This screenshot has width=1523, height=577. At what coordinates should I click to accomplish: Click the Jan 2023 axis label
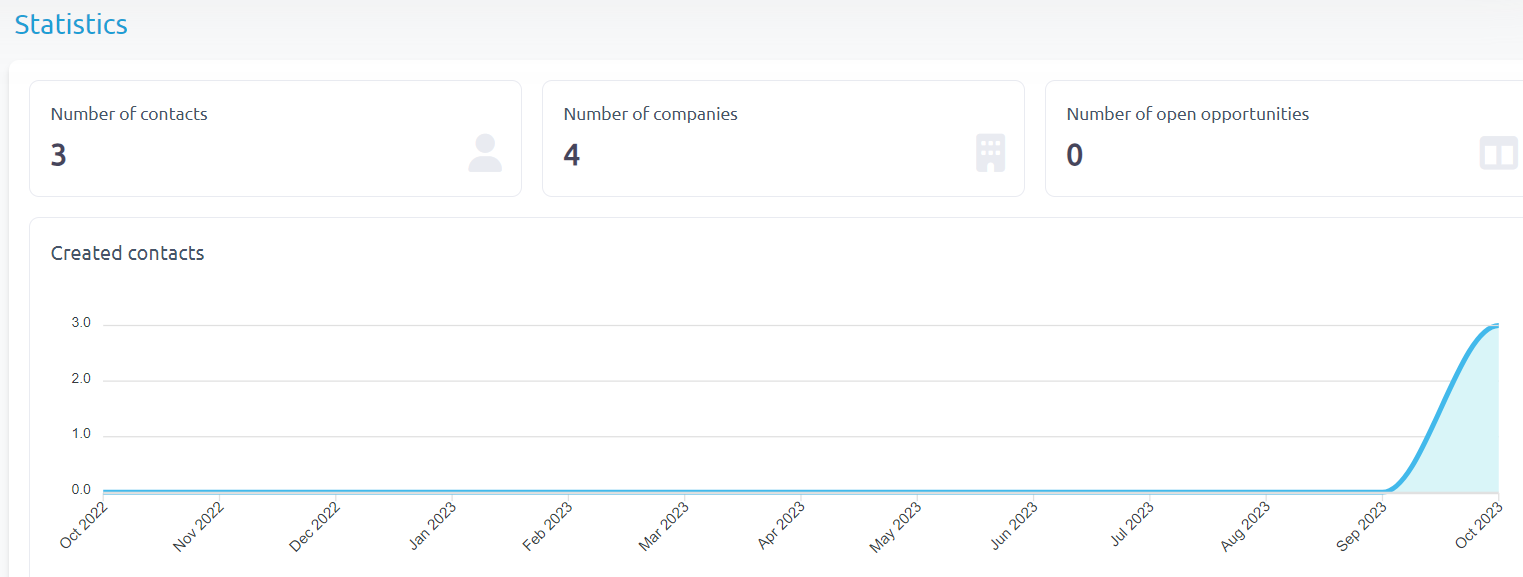[x=433, y=526]
